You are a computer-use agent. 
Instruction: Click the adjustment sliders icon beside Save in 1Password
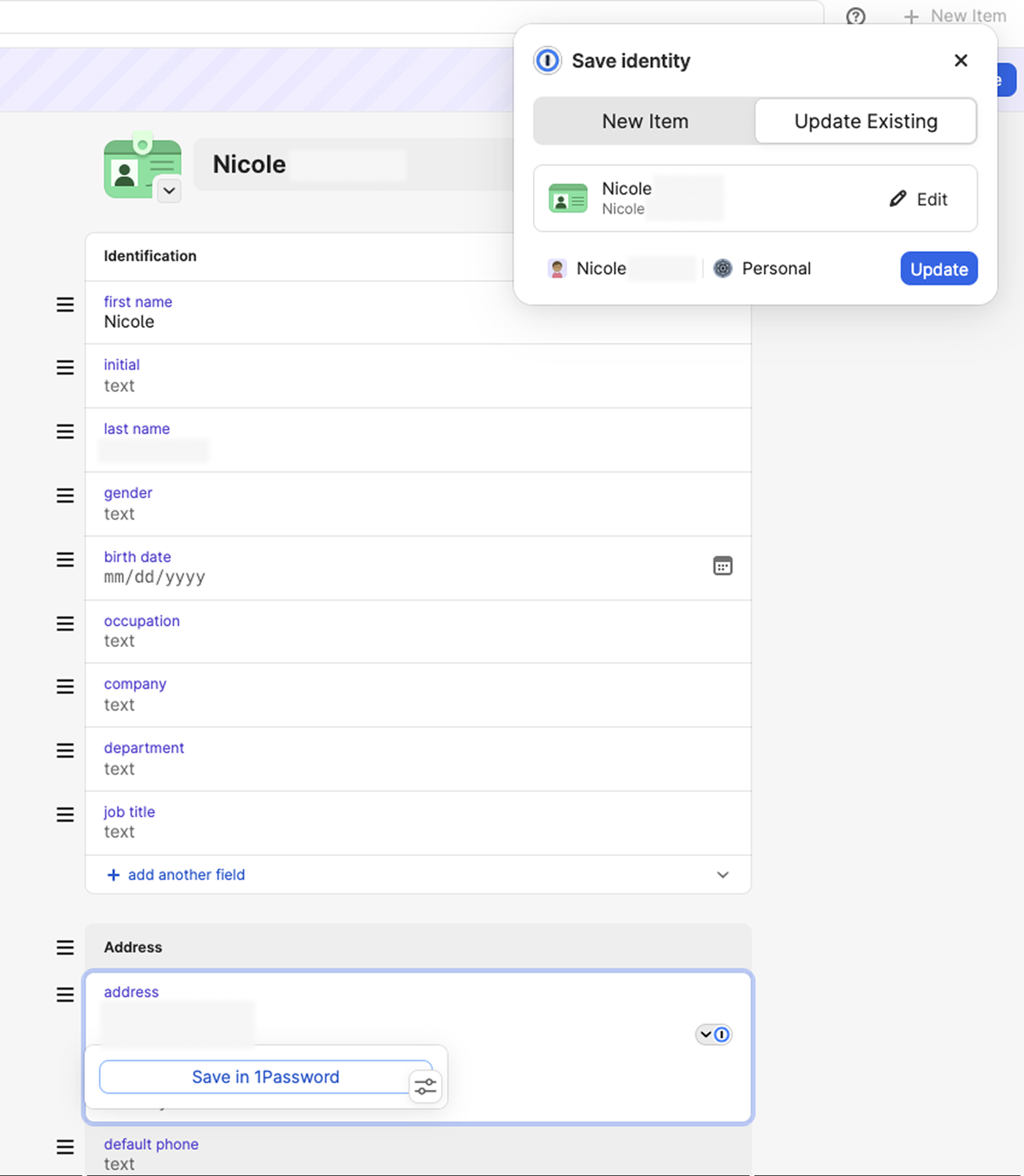(426, 1084)
